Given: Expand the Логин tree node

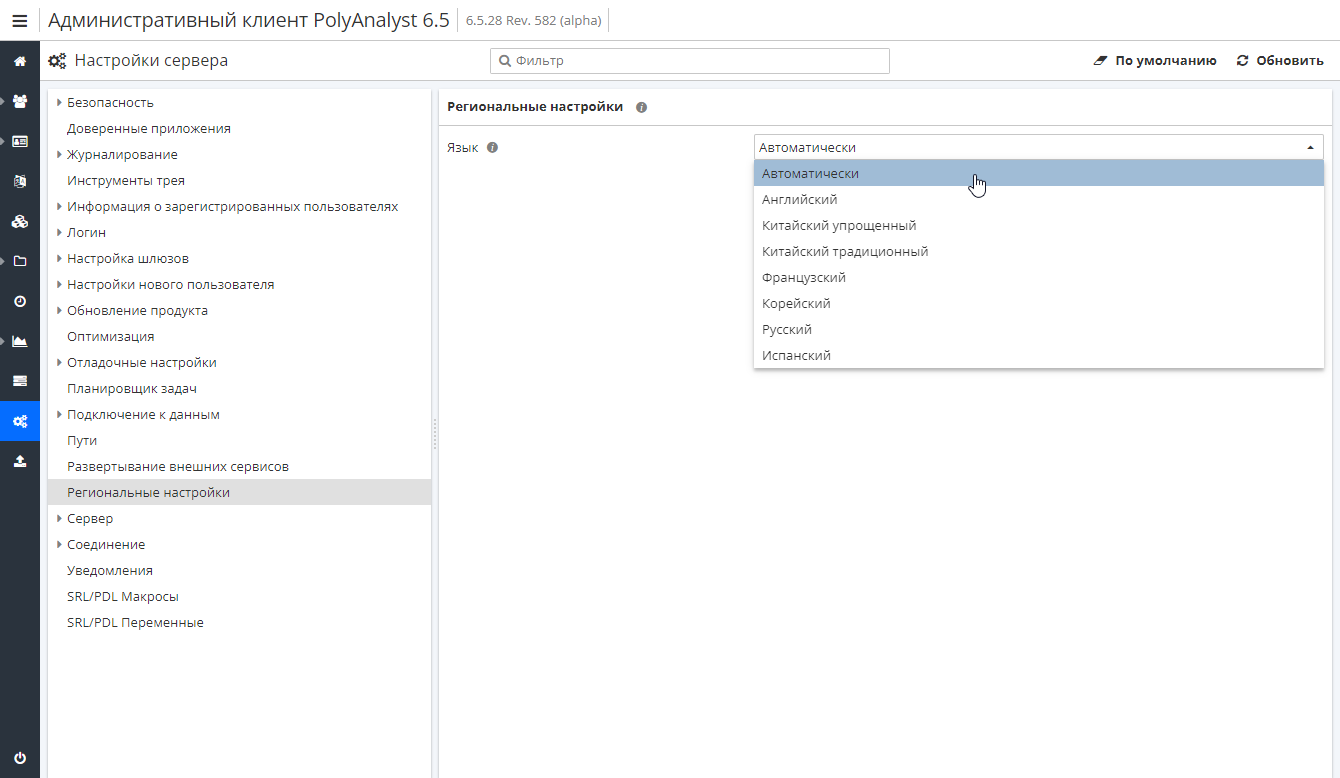Looking at the screenshot, I should [59, 232].
